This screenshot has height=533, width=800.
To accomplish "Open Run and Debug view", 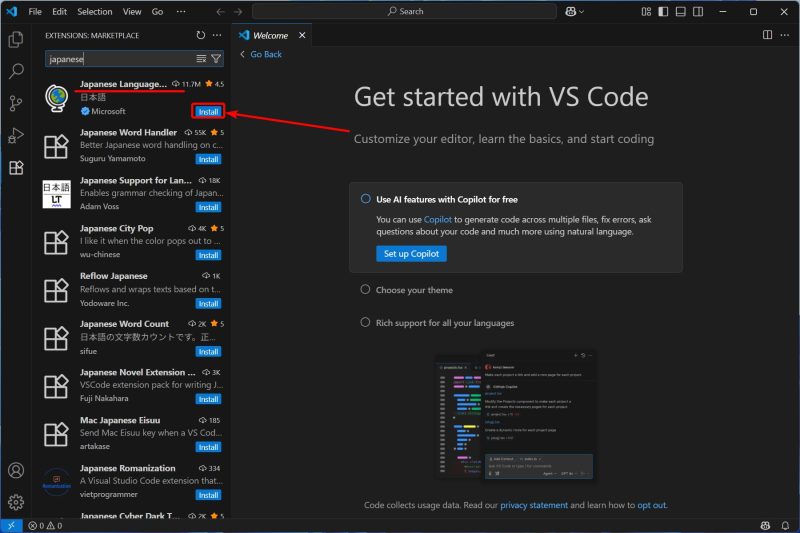I will pyautogui.click(x=16, y=136).
